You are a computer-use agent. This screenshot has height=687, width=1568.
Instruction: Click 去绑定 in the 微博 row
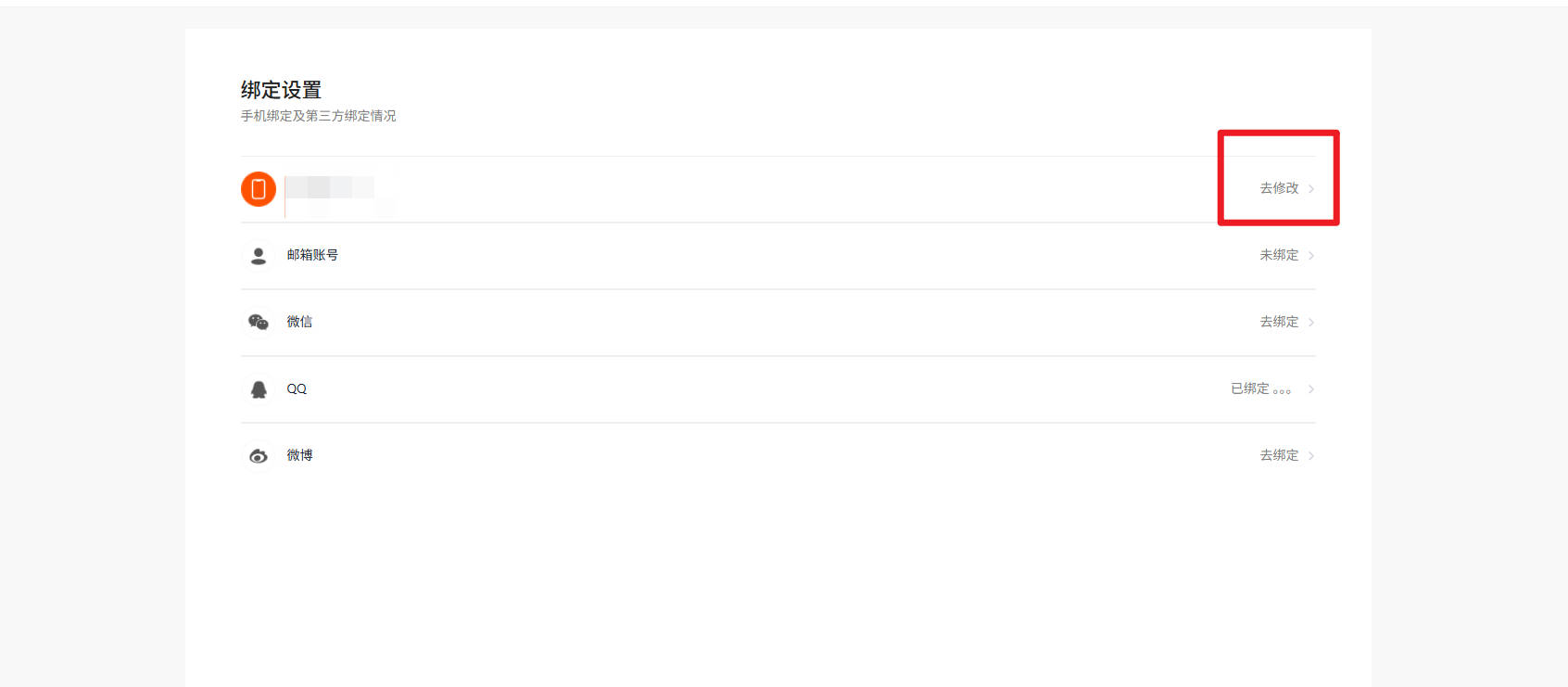click(1279, 455)
